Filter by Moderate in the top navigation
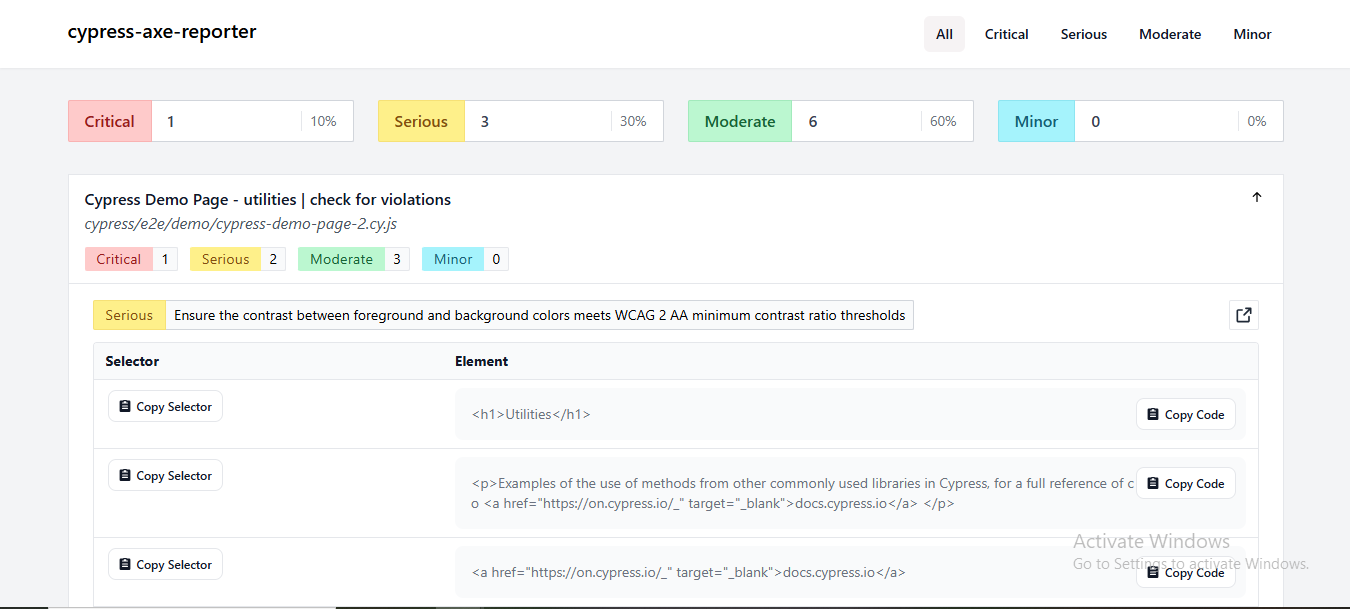Image resolution: width=1350 pixels, height=609 pixels. tap(1170, 34)
